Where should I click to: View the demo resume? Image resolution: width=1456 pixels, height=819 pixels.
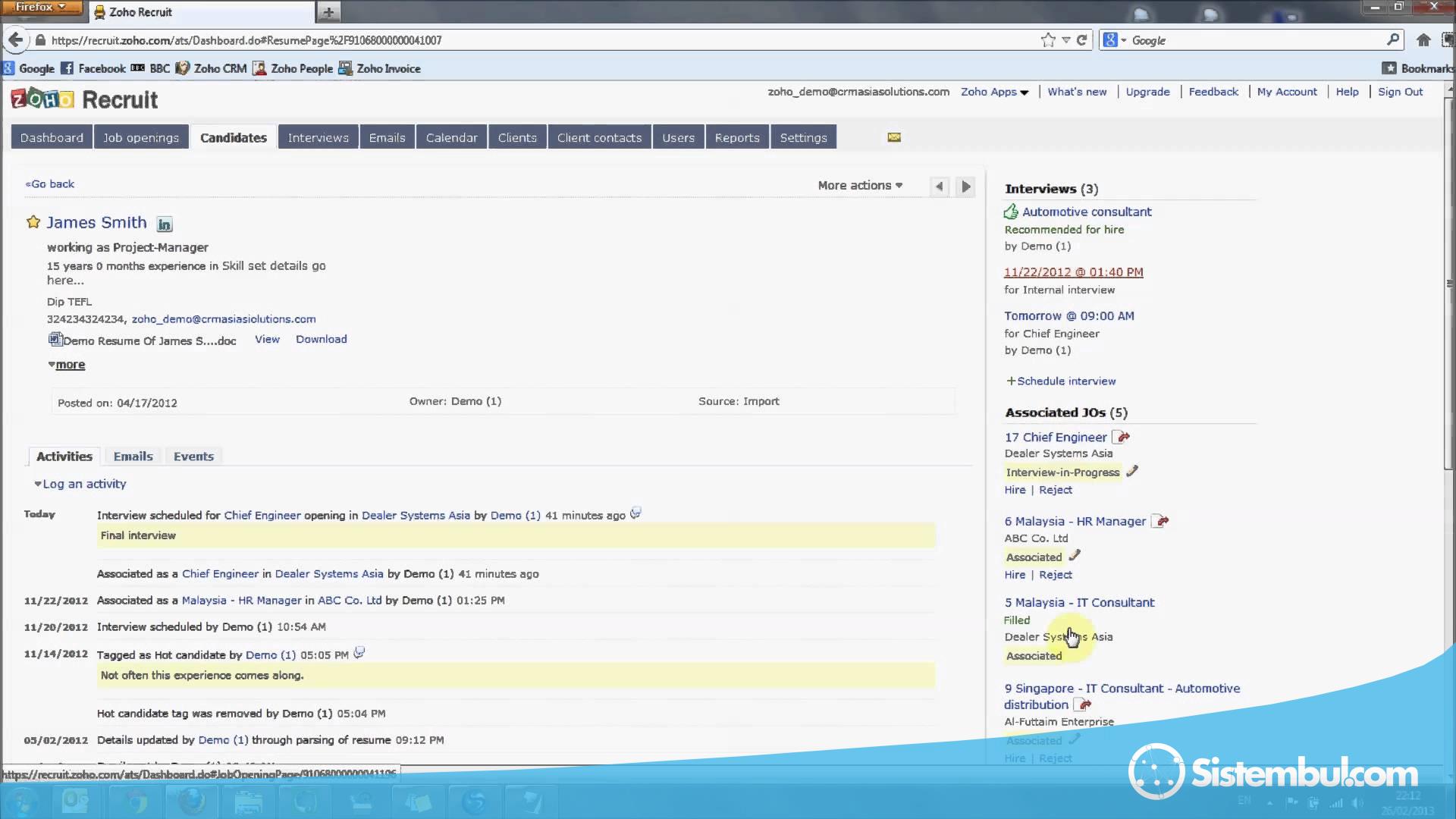(x=267, y=339)
